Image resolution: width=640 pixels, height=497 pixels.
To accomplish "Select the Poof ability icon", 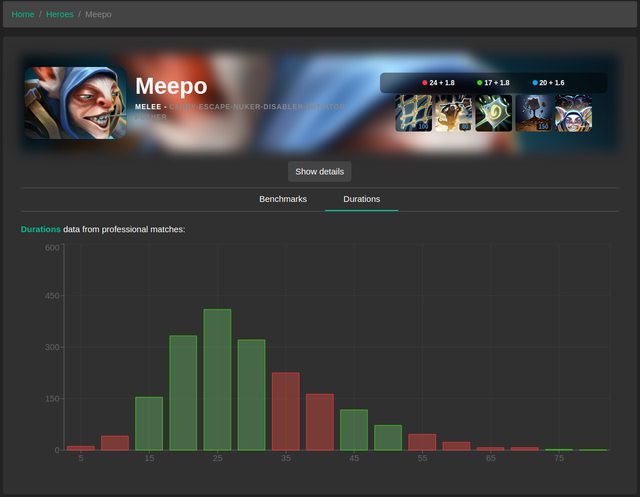I will (x=453, y=113).
